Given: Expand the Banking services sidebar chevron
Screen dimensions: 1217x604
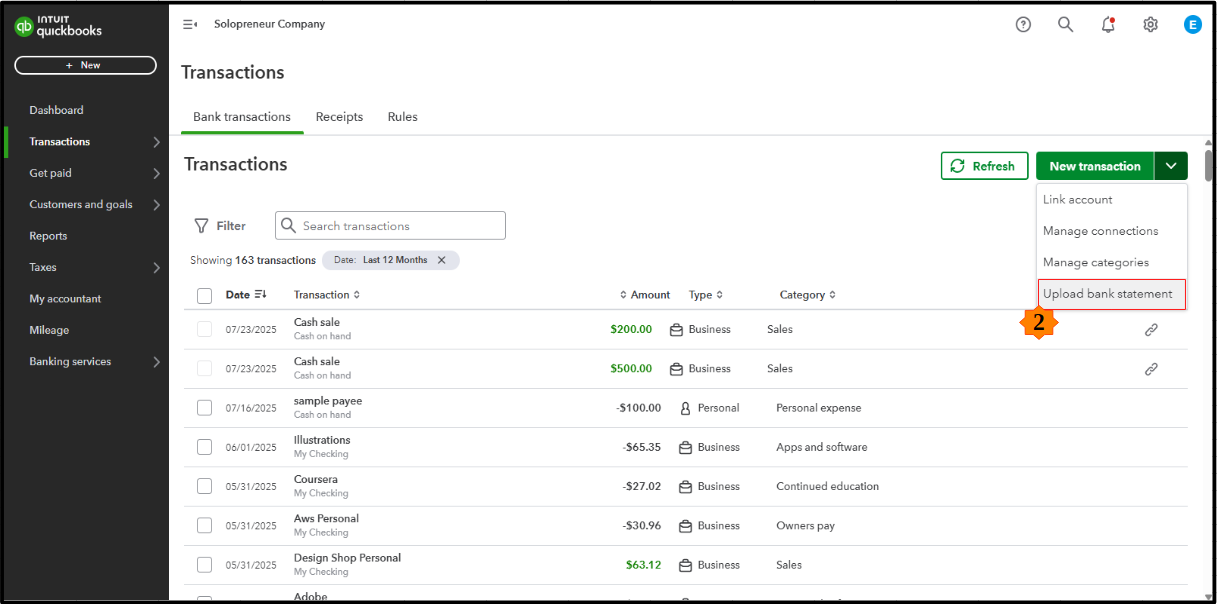Looking at the screenshot, I should point(156,362).
